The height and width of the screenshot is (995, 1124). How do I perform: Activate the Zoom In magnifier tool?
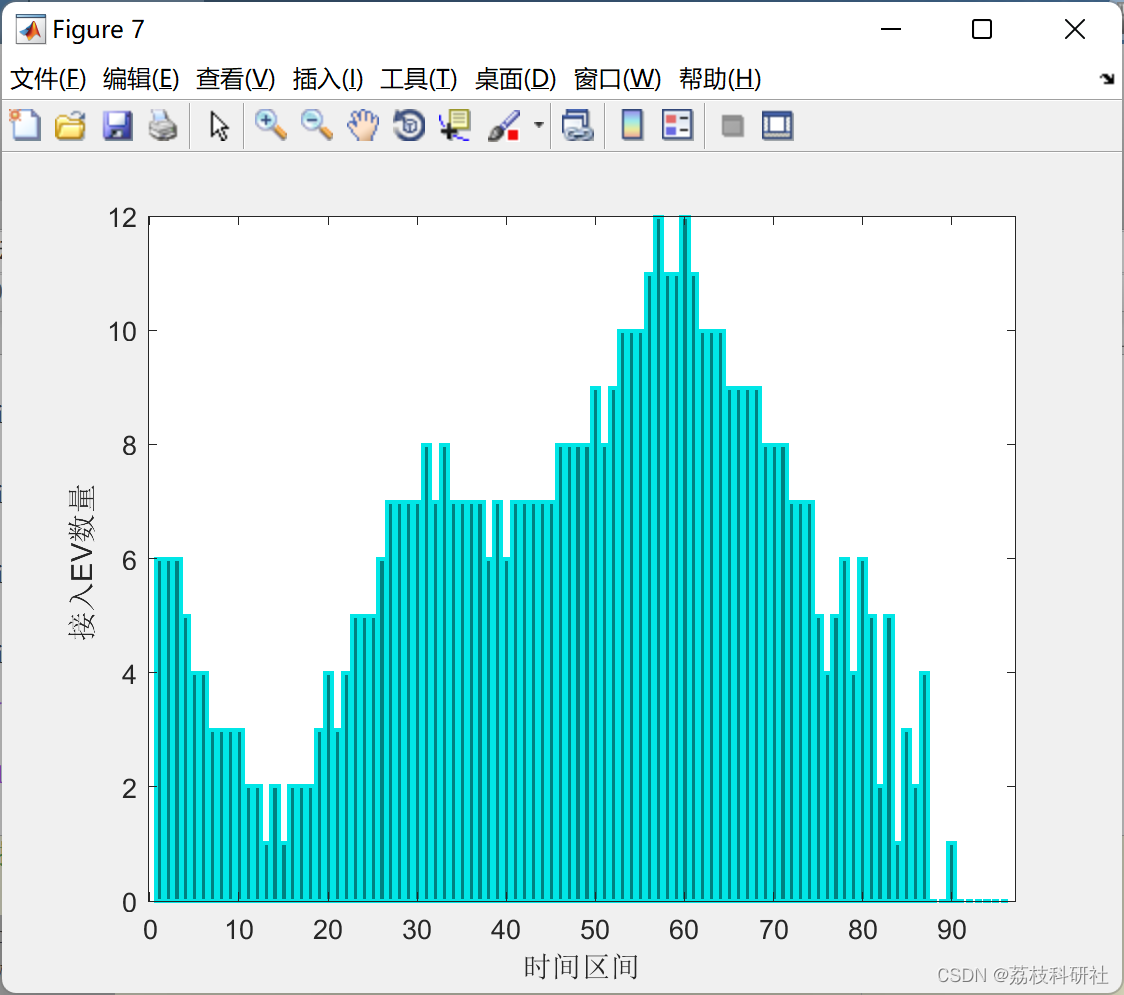(x=270, y=125)
